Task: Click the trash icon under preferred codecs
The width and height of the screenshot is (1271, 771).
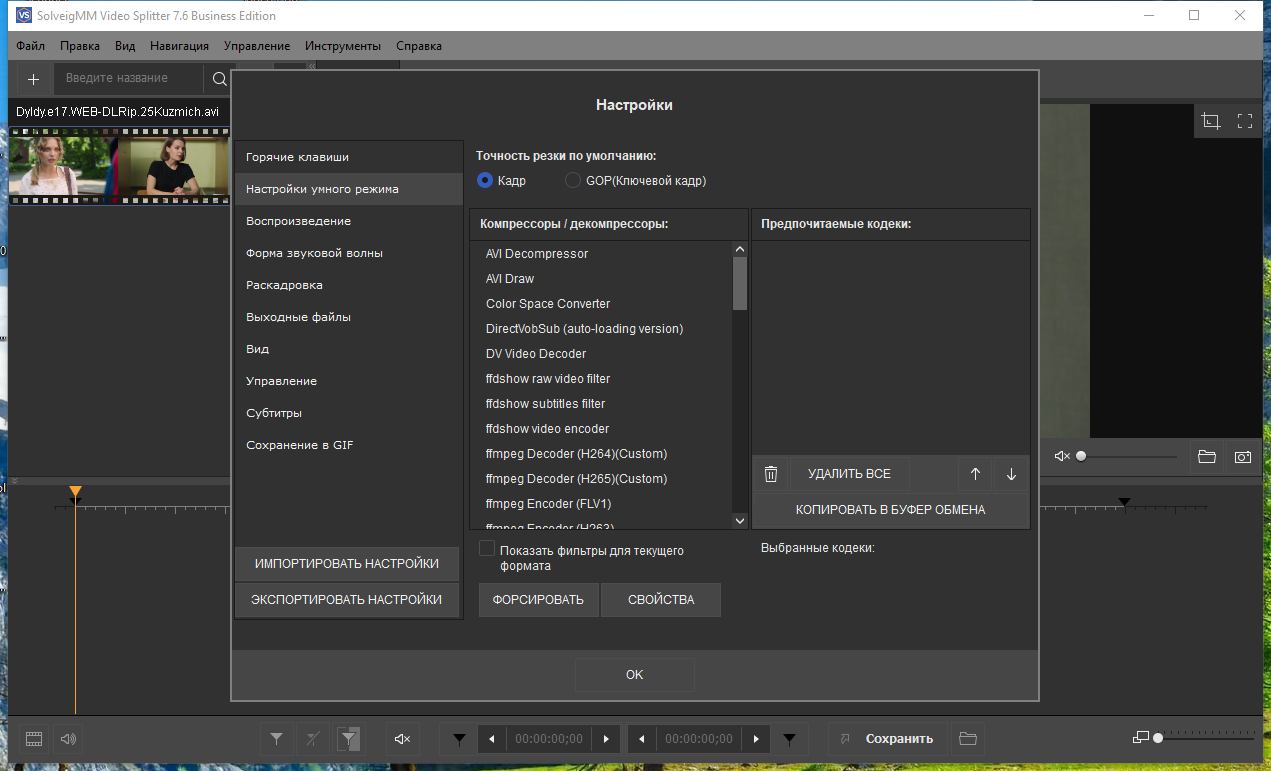Action: (x=771, y=474)
